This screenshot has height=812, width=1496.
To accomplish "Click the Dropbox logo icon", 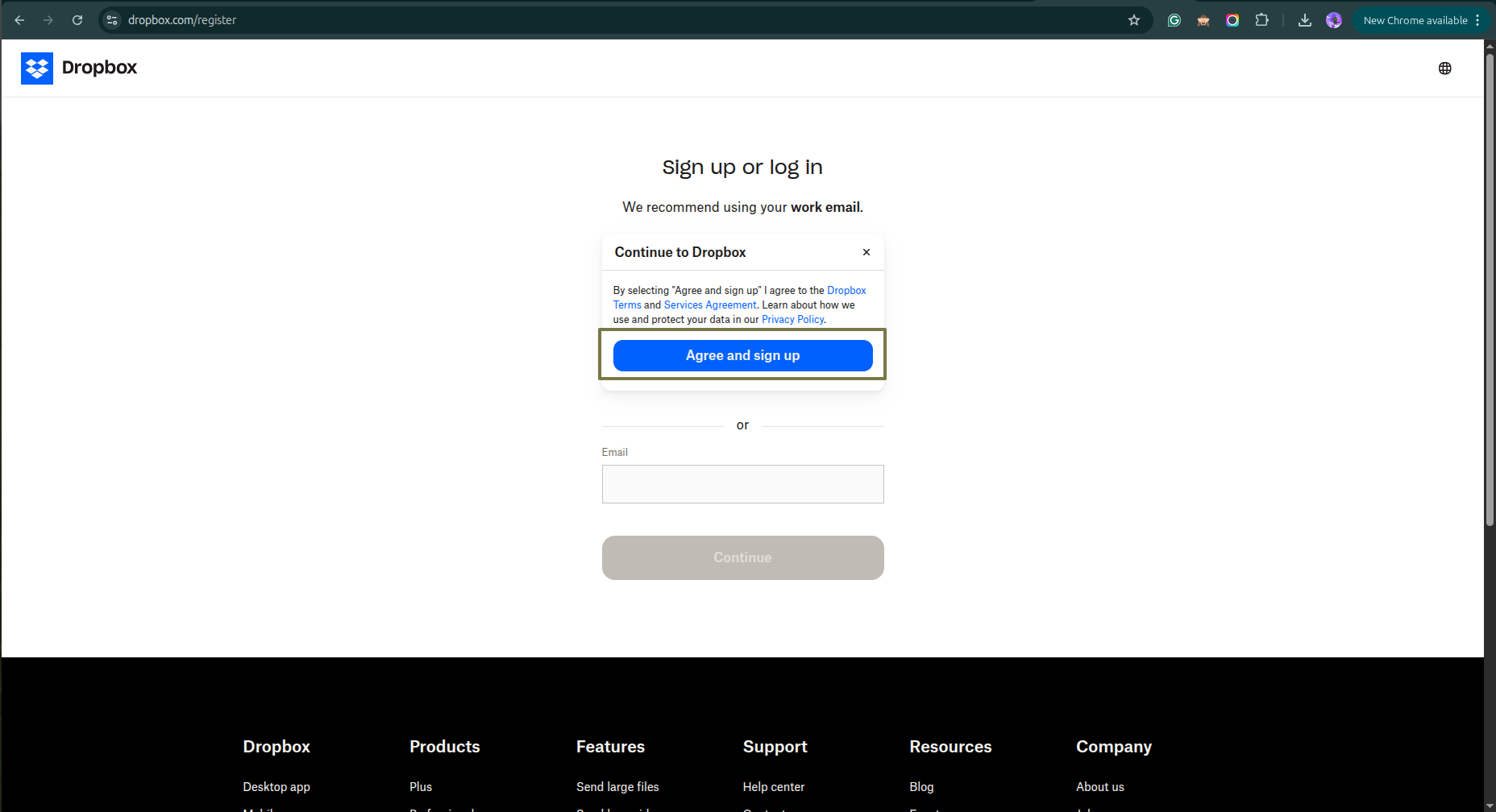I will coord(37,68).
